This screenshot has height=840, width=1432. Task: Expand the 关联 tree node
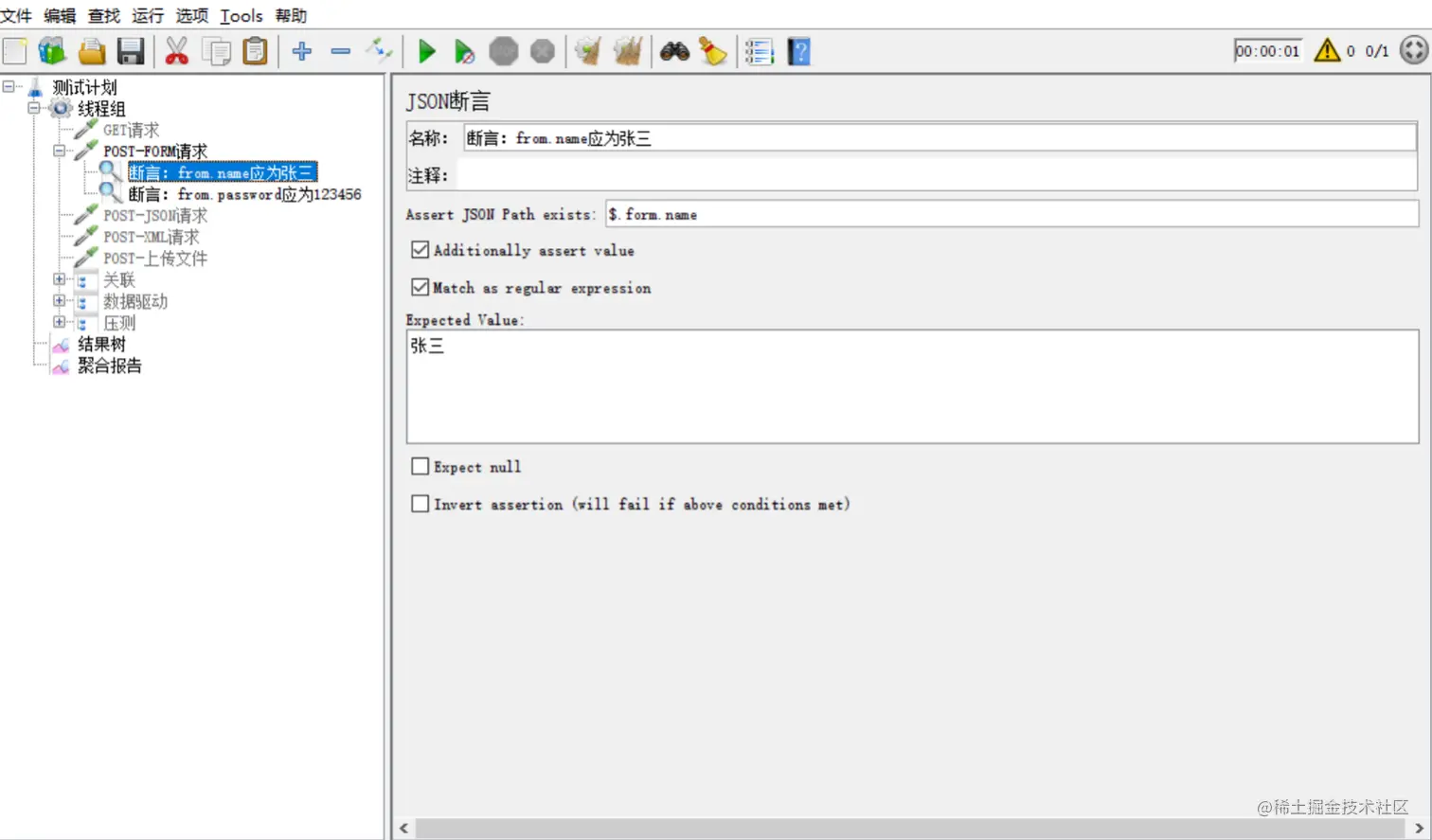click(x=60, y=279)
